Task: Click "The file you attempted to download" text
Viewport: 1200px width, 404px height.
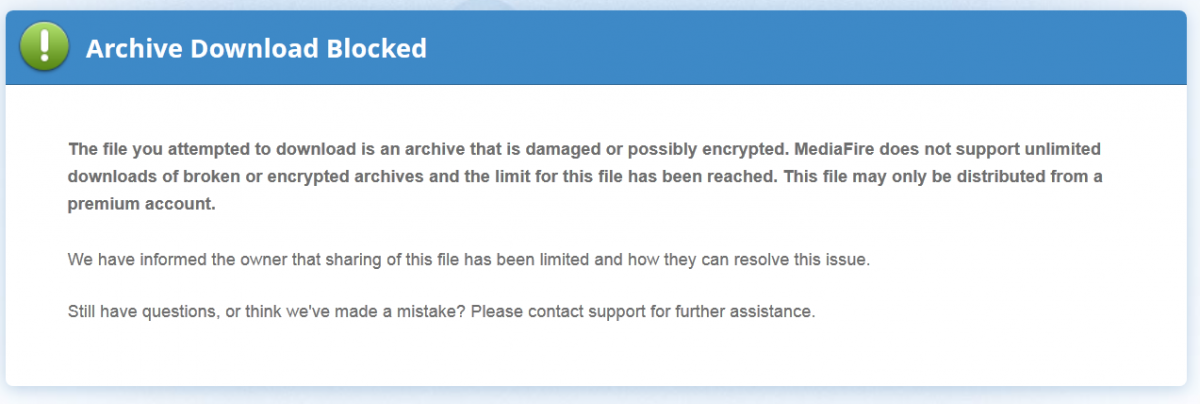Action: (x=196, y=150)
